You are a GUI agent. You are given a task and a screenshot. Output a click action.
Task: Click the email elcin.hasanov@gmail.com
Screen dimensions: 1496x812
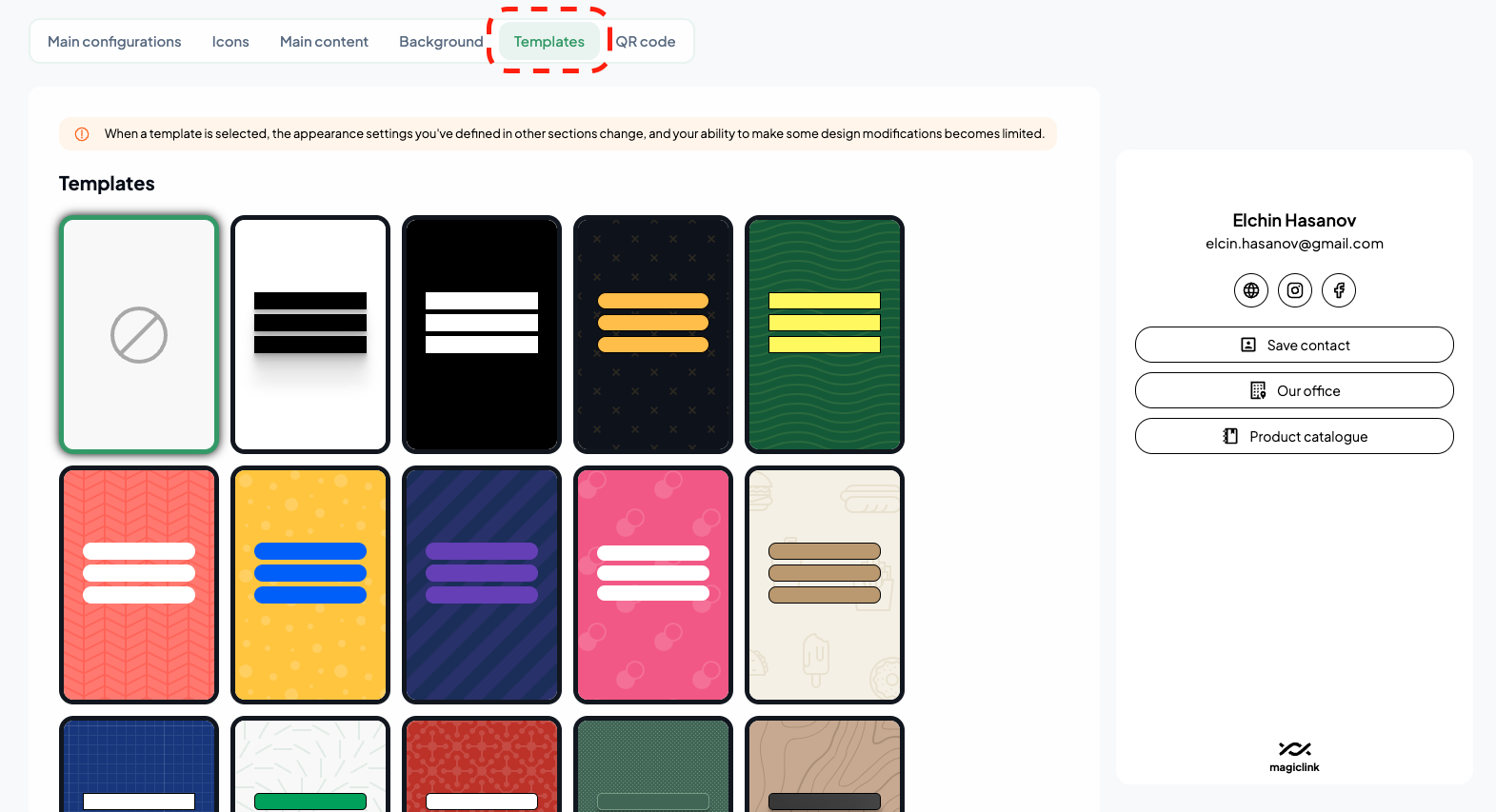click(x=1294, y=244)
